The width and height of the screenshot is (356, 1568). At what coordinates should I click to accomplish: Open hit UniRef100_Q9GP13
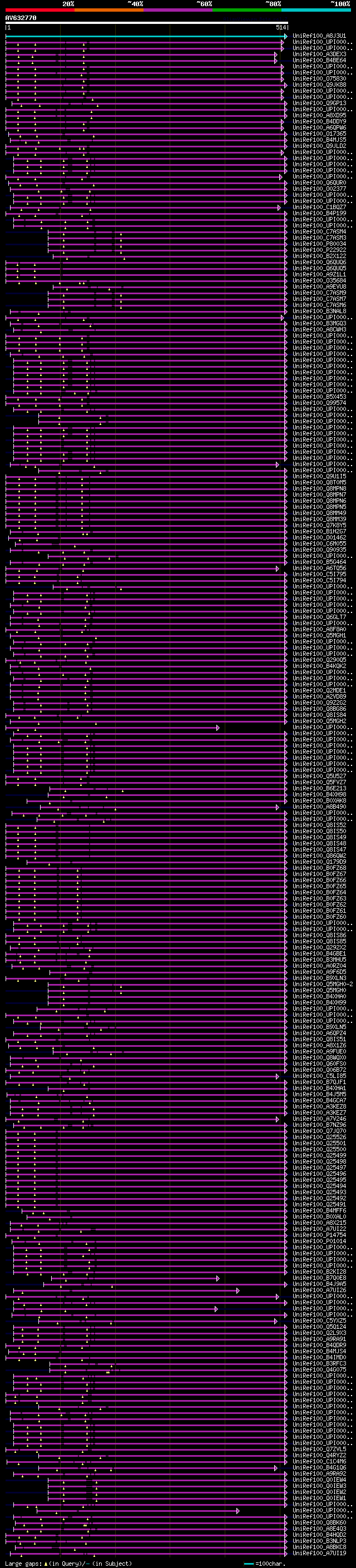(319, 103)
